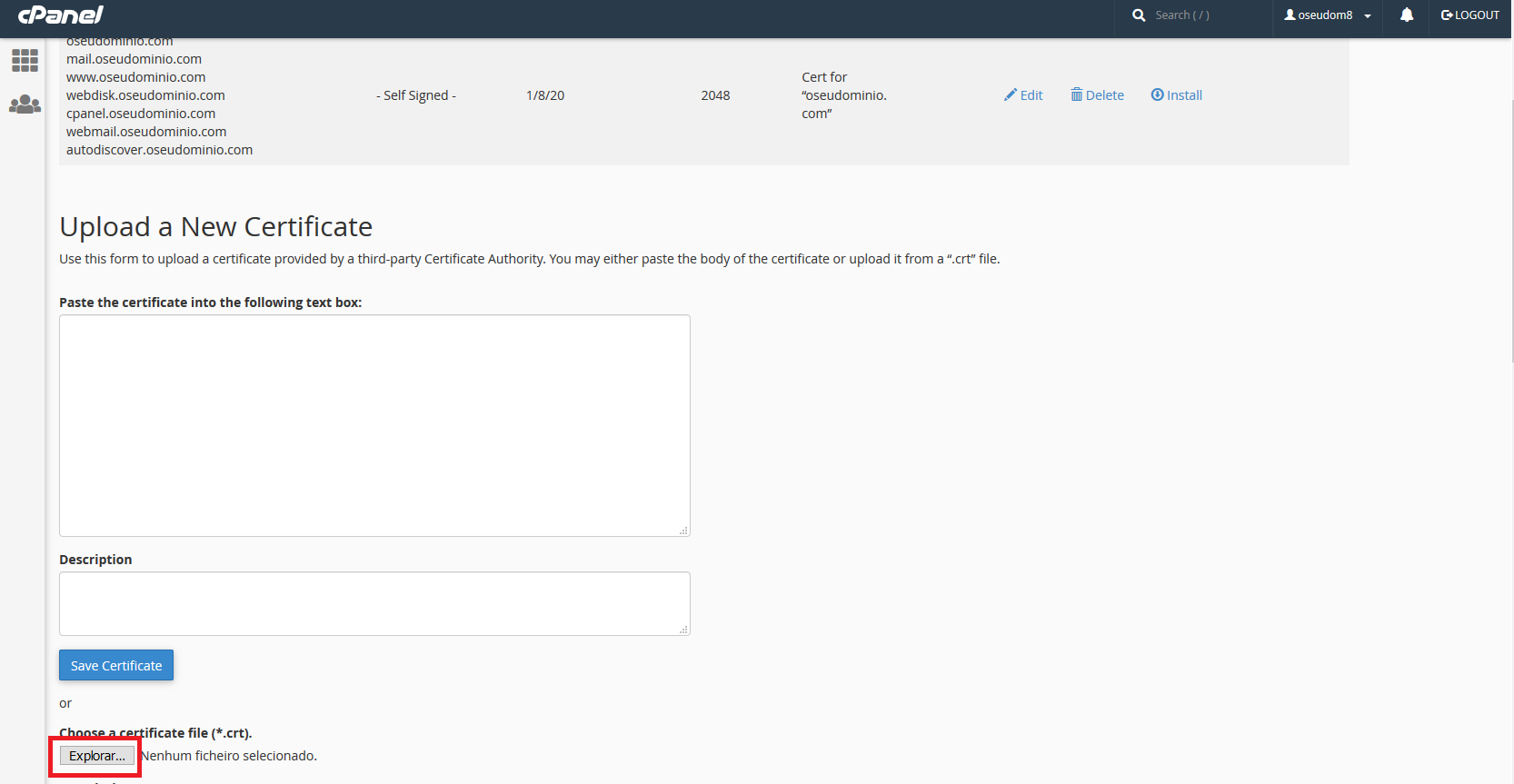Click in the Description text box

374,603
